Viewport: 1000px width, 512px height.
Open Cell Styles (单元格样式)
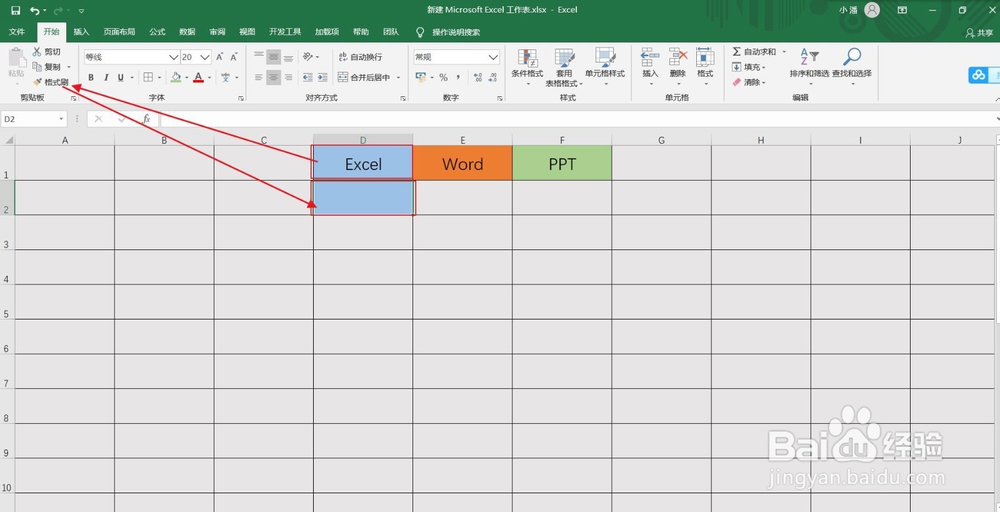tap(605, 68)
